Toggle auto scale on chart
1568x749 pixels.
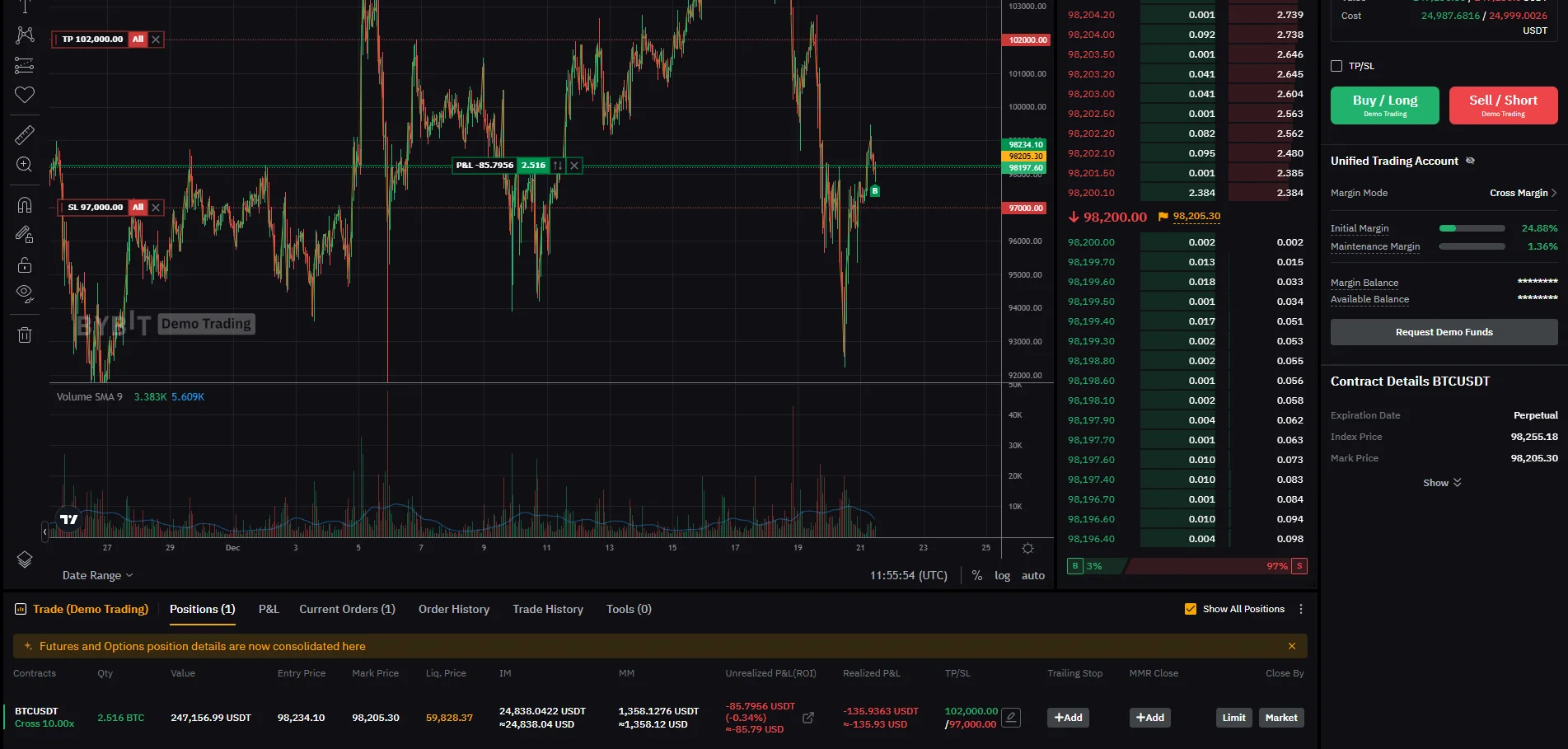[x=1033, y=575]
